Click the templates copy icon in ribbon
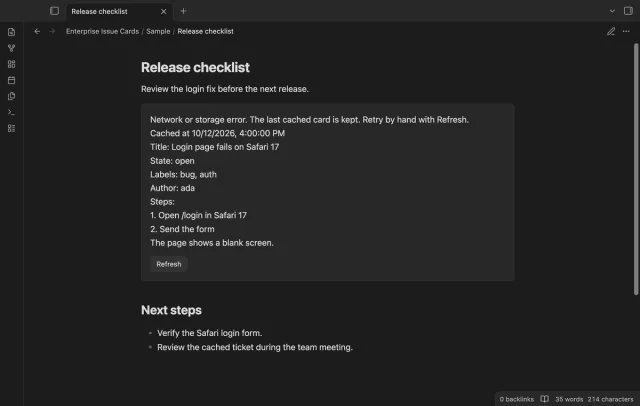The image size is (640, 406). 11,96
